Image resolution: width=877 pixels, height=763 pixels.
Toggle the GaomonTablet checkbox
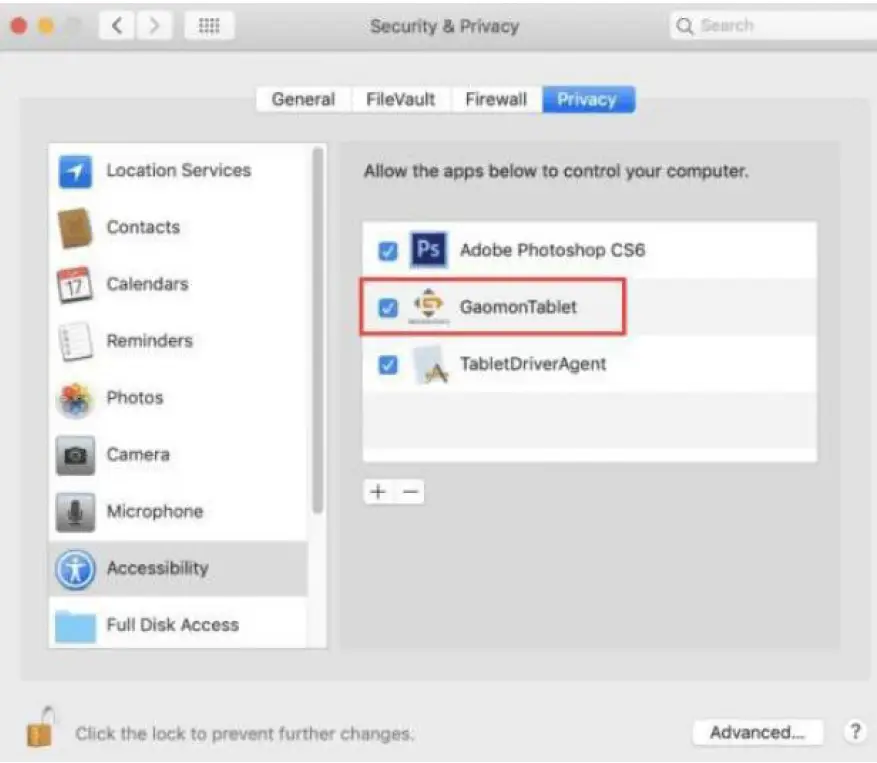pos(388,308)
